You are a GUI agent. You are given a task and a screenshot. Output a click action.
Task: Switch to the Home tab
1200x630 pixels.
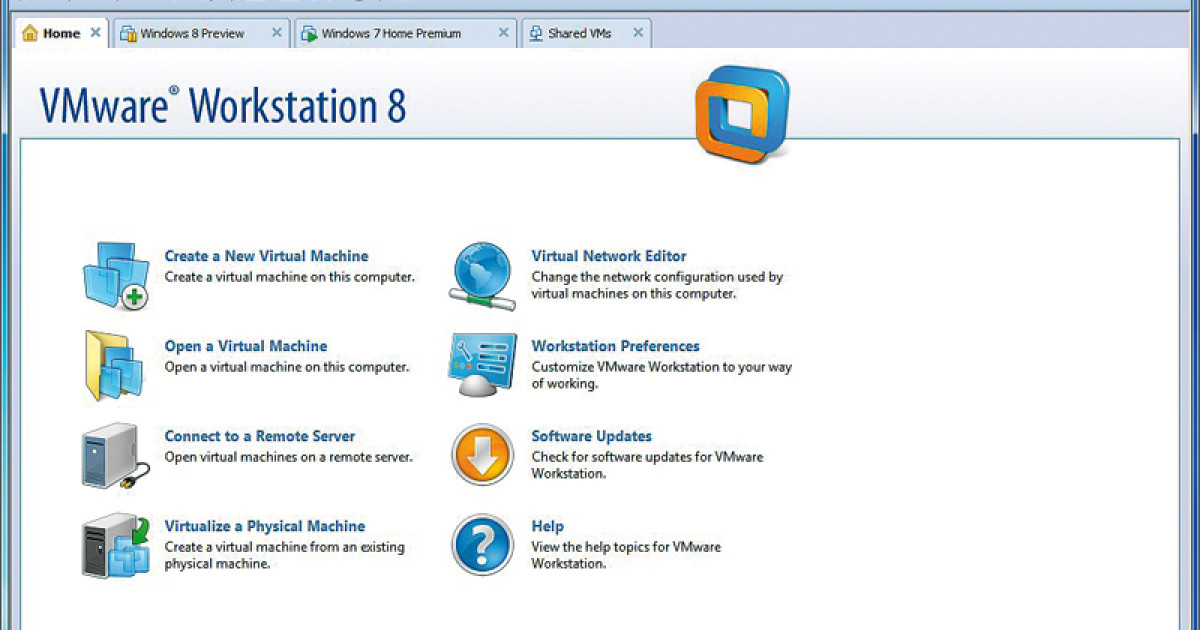click(x=61, y=33)
